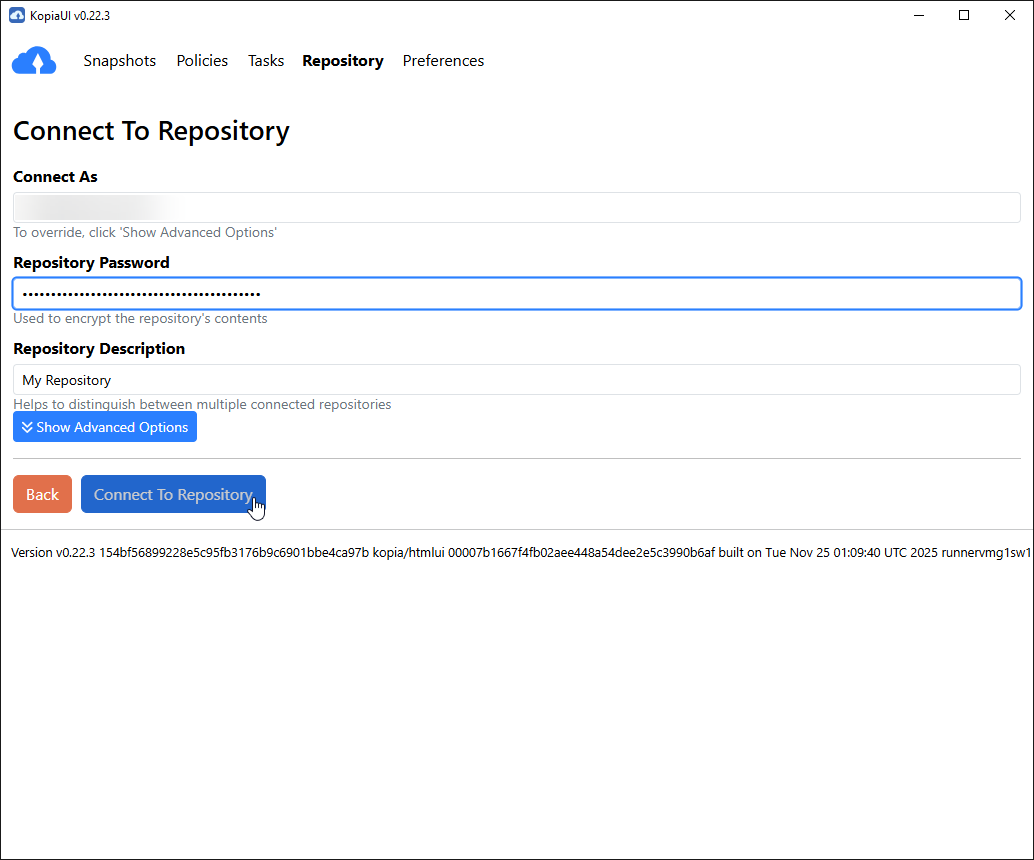
Task: Maximize the KopiaUI window
Action: (963, 15)
